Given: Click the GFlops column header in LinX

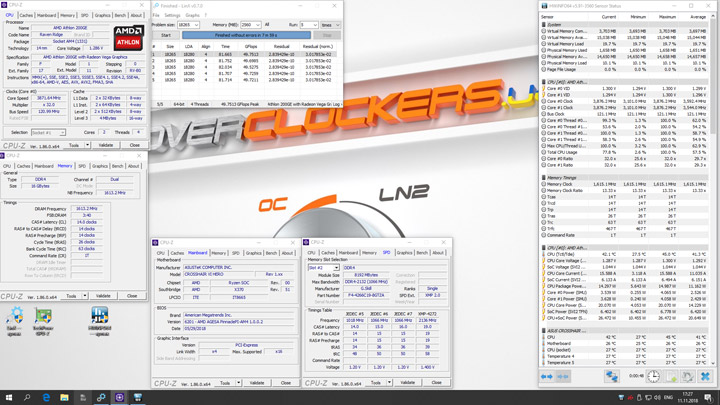Looking at the screenshot, I should (251, 46).
